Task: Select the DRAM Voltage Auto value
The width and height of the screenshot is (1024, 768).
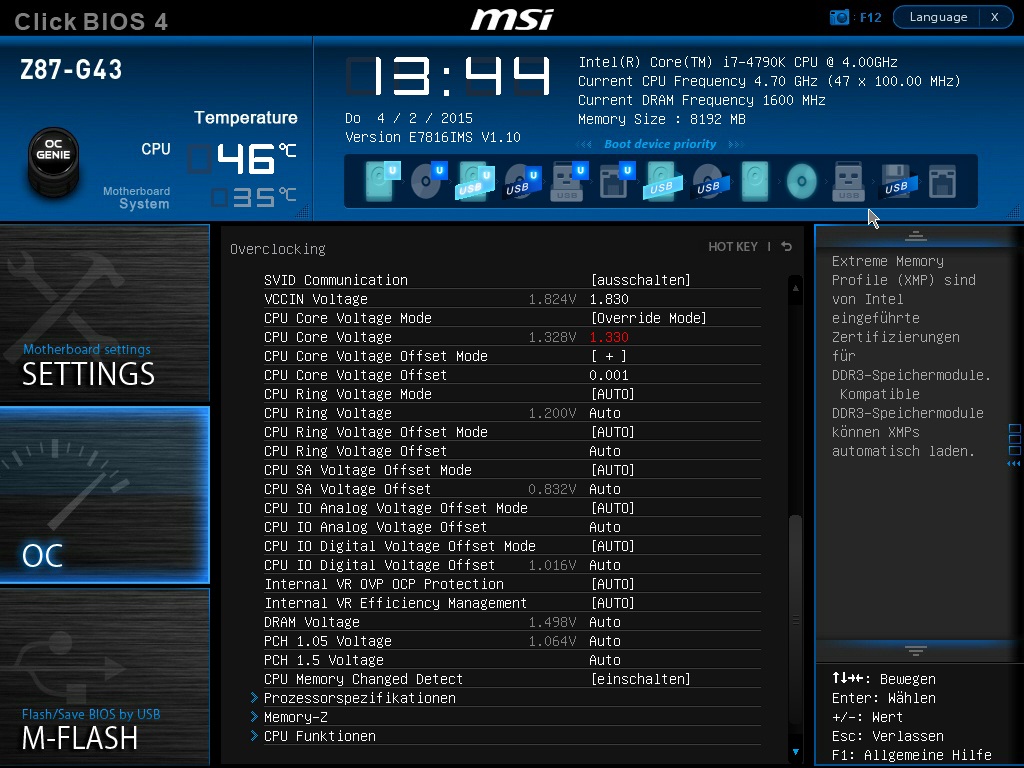Action: [605, 622]
